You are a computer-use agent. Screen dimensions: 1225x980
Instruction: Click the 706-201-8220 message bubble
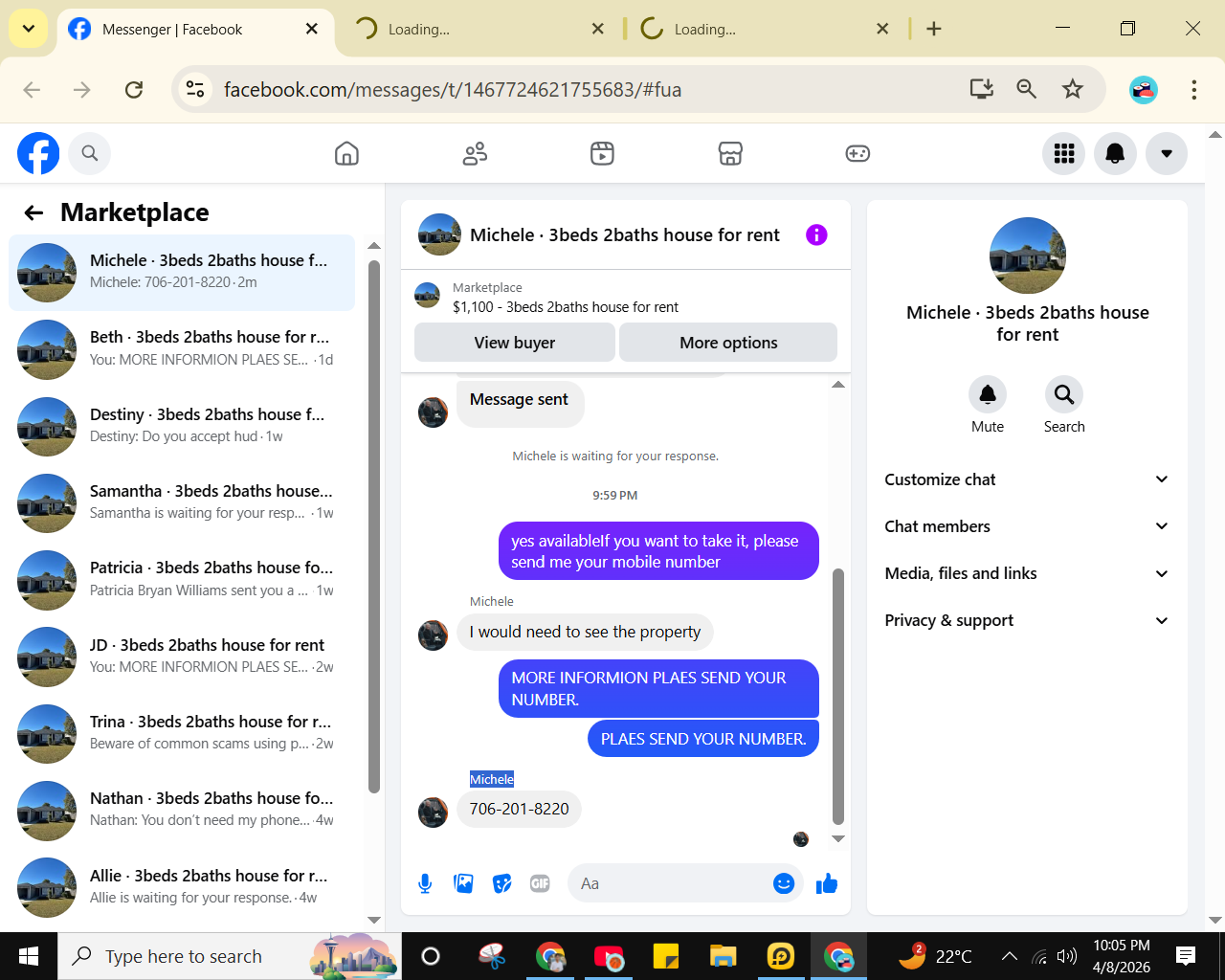pyautogui.click(x=519, y=809)
